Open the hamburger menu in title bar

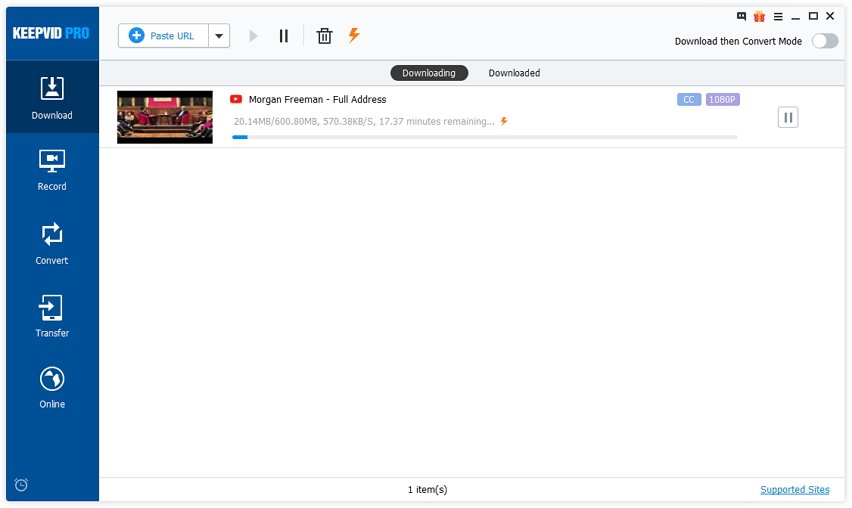tap(777, 17)
